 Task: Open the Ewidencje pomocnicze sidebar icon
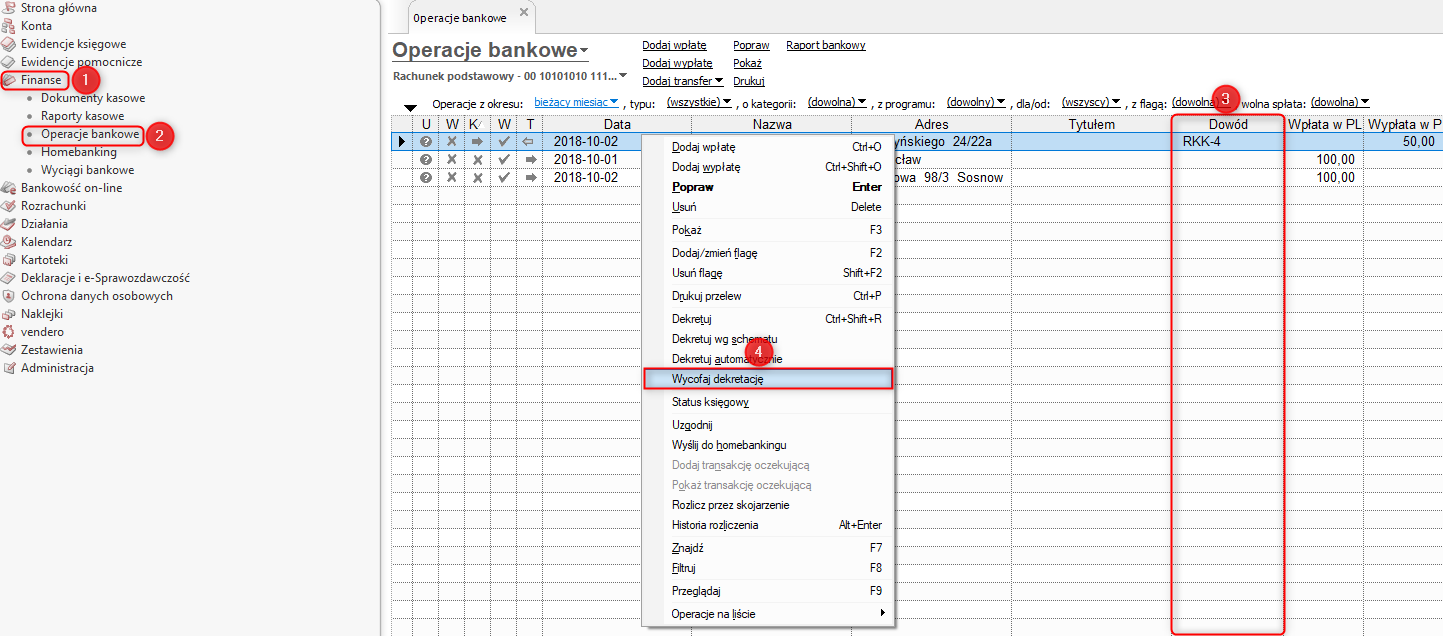9,62
